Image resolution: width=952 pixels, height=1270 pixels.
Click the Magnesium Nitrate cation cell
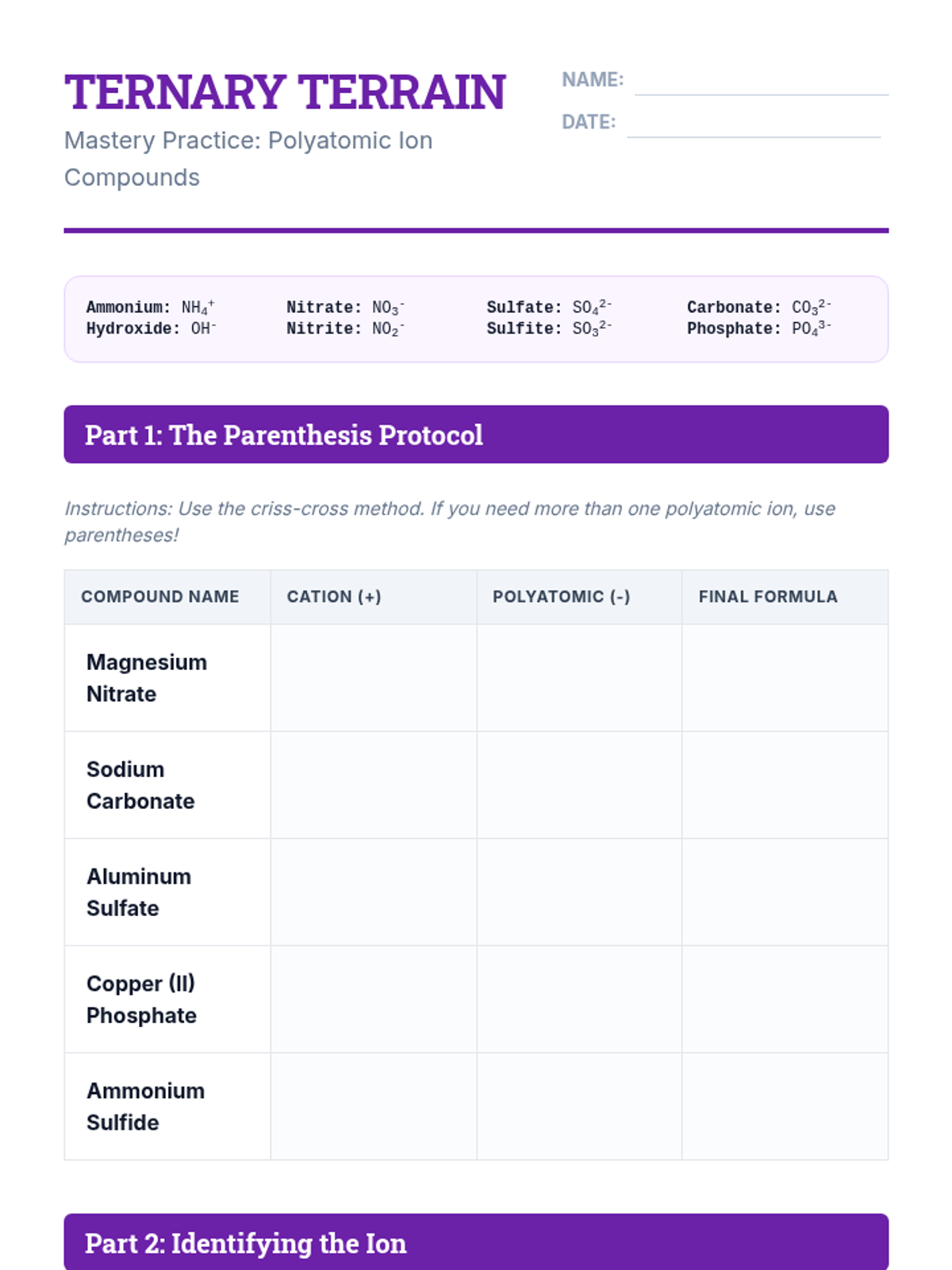(x=374, y=678)
